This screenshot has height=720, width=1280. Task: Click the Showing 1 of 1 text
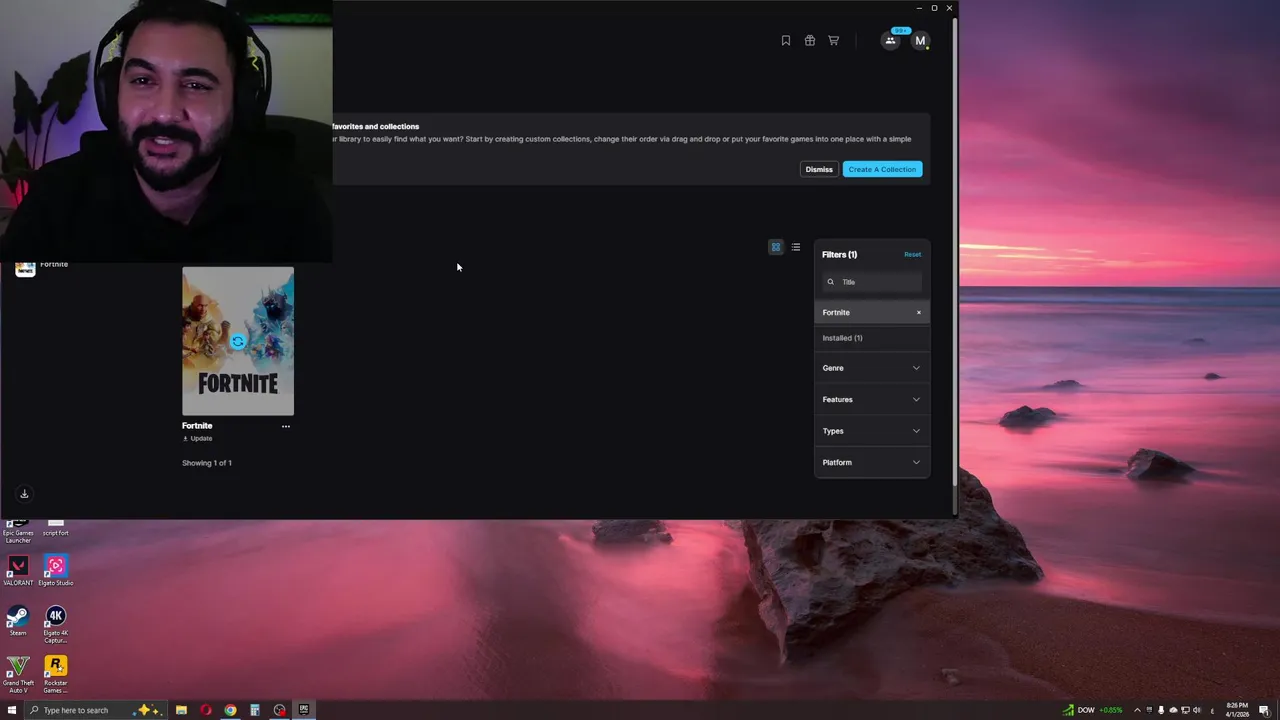click(207, 463)
